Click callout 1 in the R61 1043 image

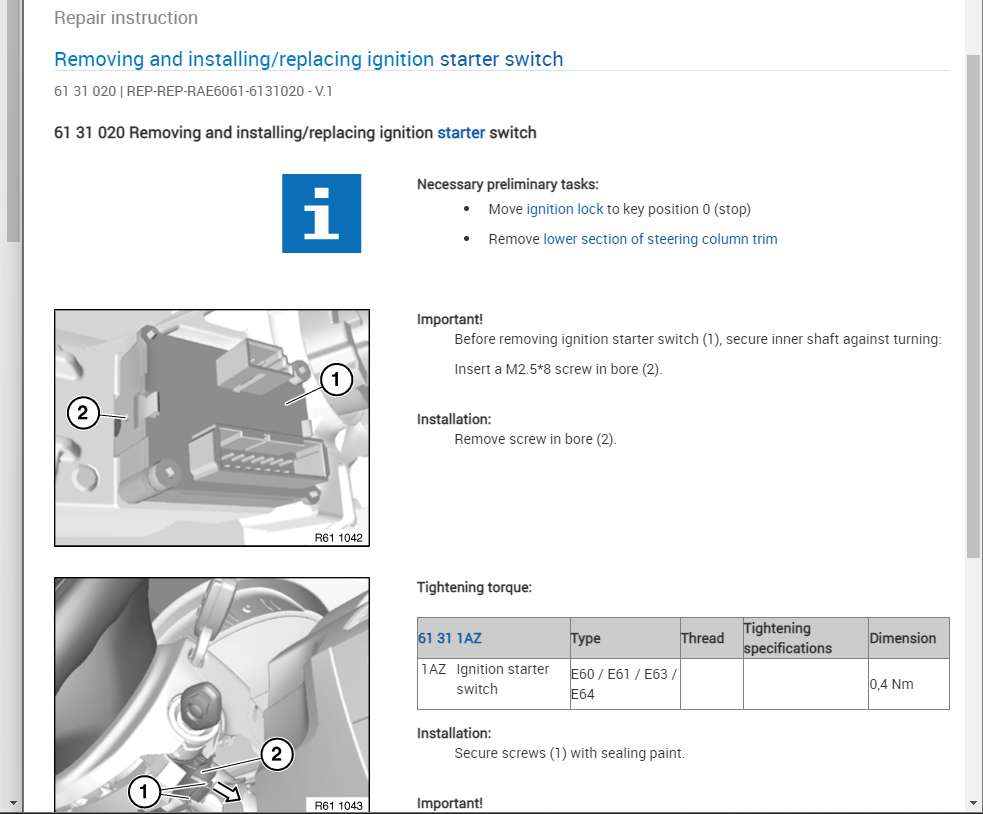click(x=144, y=793)
